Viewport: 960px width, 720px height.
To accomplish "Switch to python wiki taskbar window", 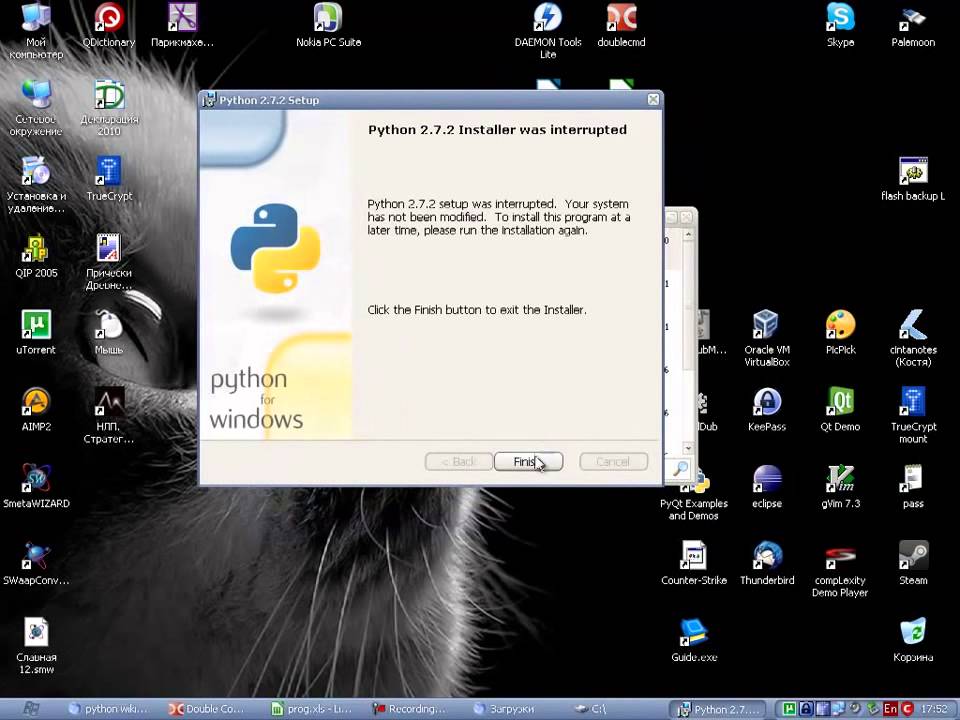I will click(x=110, y=709).
